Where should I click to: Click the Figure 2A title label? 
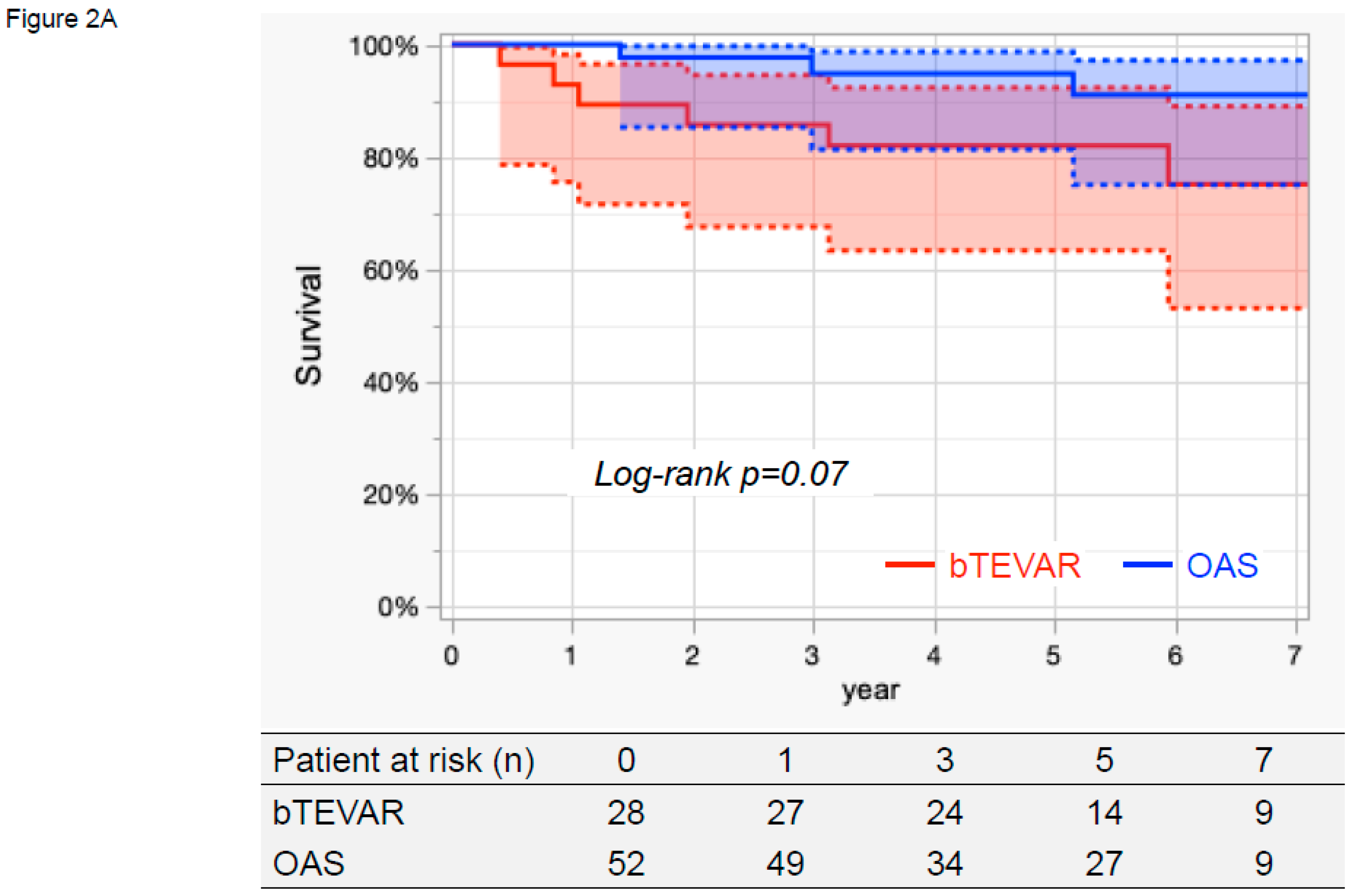(61, 19)
